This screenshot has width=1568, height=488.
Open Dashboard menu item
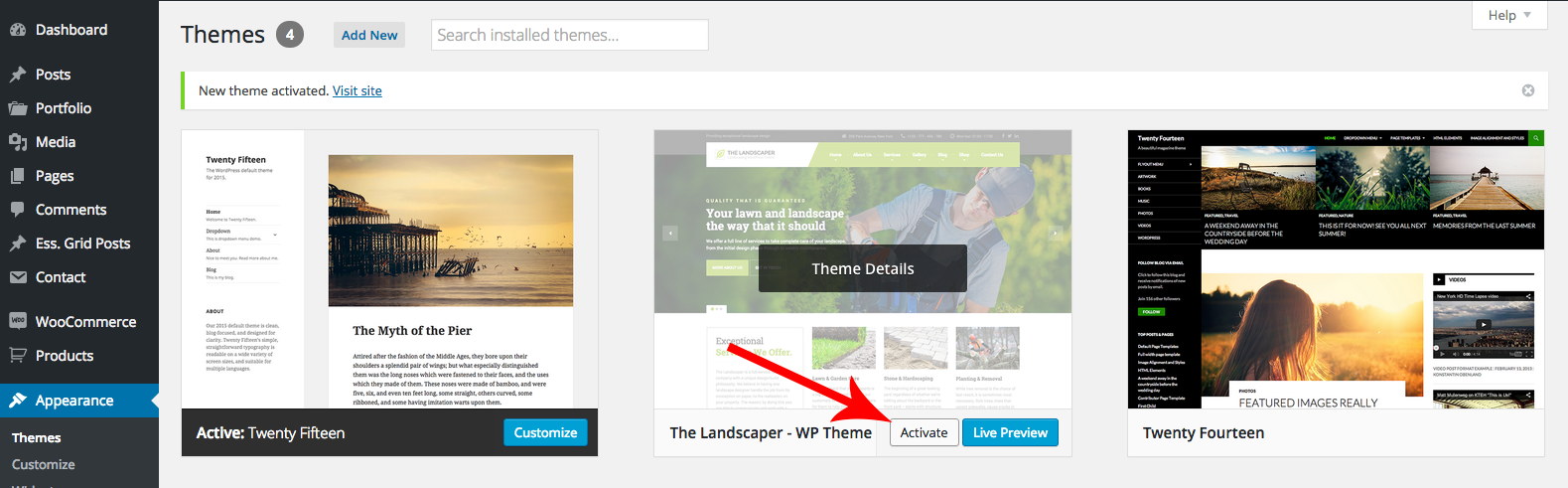click(71, 30)
